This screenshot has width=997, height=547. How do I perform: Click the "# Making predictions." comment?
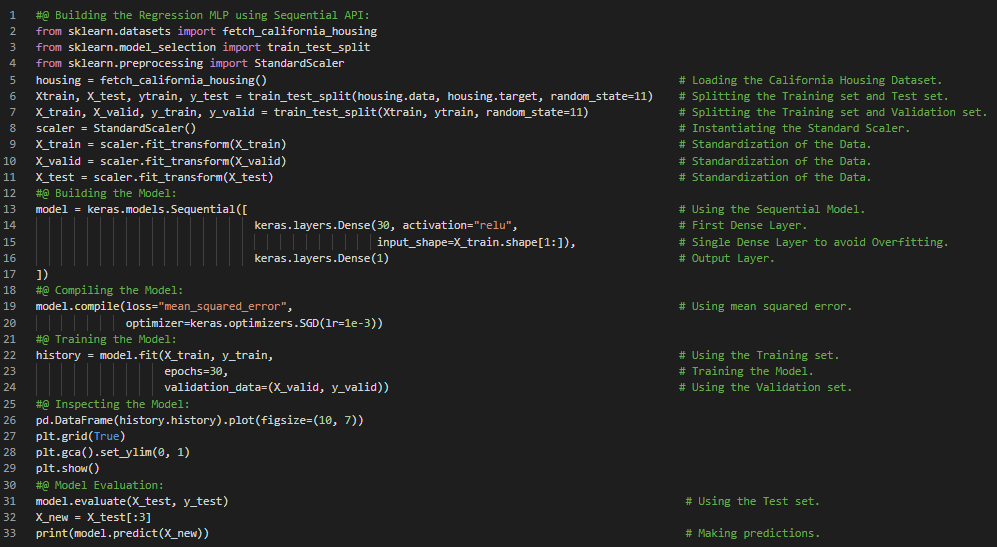(x=752, y=533)
